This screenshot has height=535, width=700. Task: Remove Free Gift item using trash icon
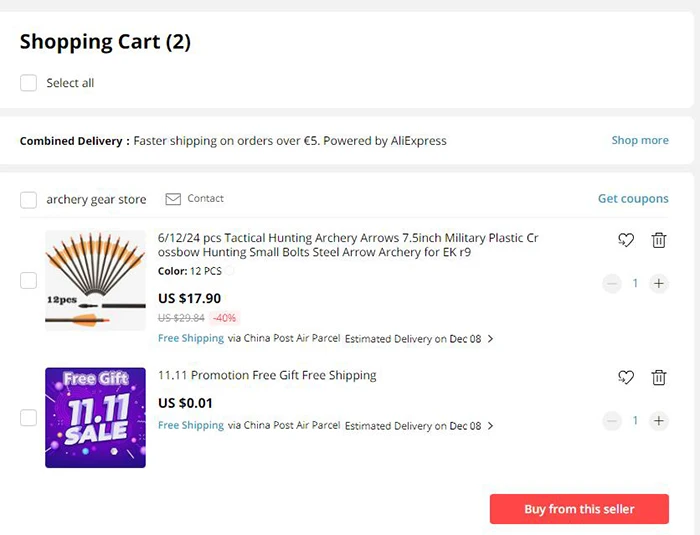point(659,377)
